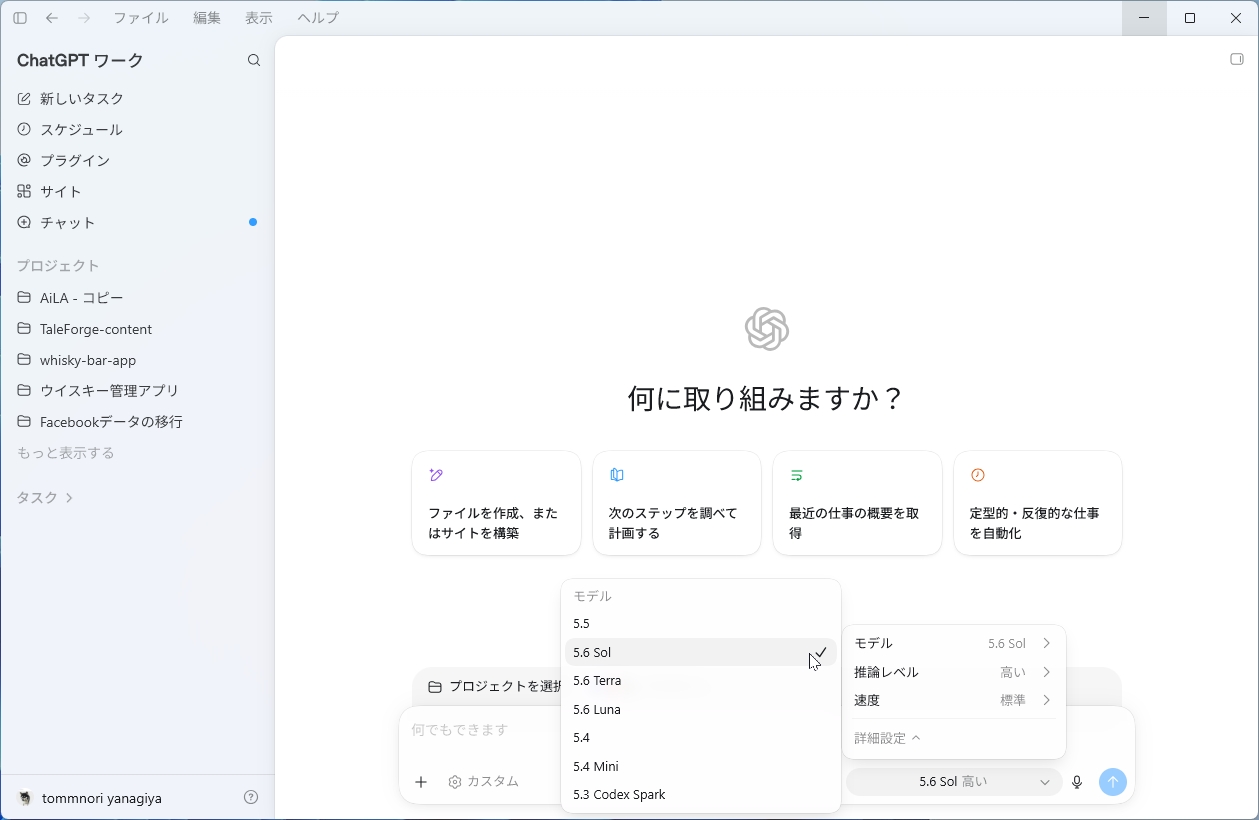1259x820 pixels.
Task: Open プラグイン in the sidebar
Action: point(137,161)
